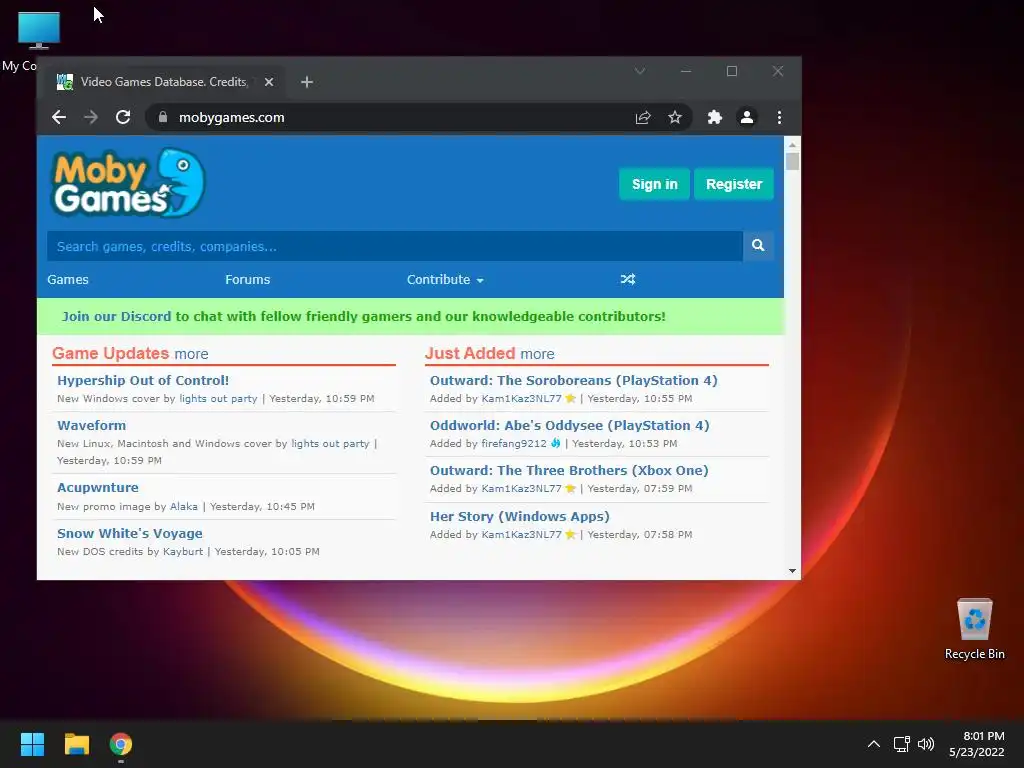Open Kam1Kaz3NL77 link under Her Story
Viewport: 1024px width, 768px height.
521,534
